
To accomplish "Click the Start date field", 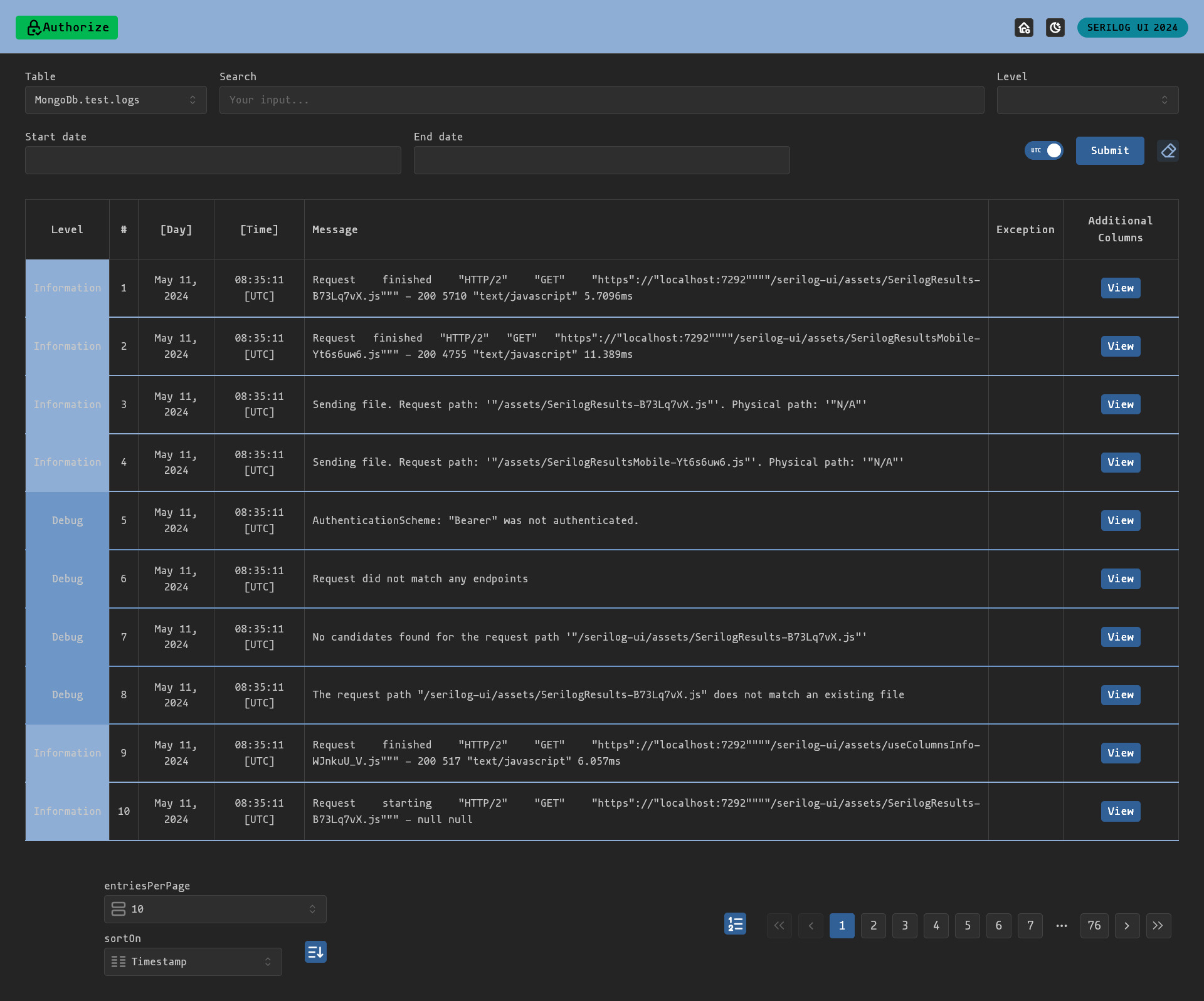I will coord(213,160).
